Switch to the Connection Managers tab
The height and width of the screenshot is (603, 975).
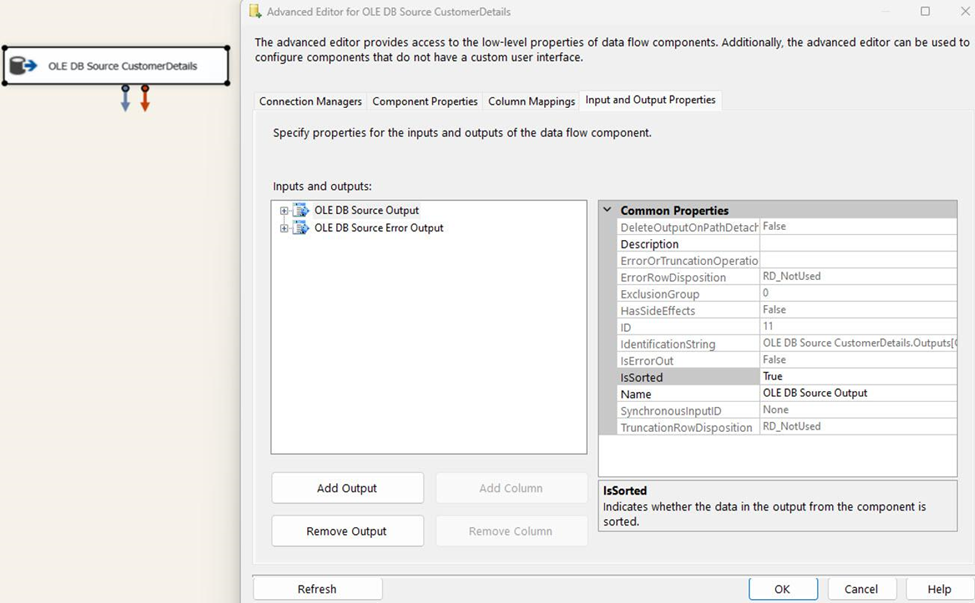pos(310,100)
